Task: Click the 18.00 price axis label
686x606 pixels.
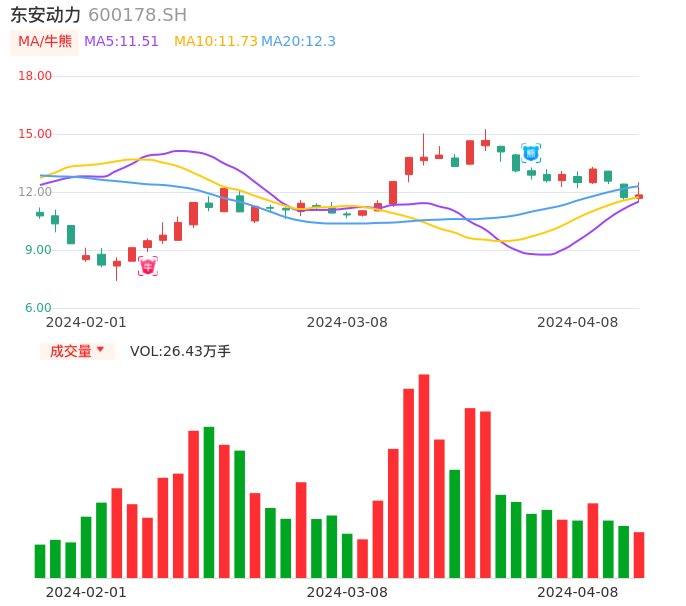Action: click(35, 76)
